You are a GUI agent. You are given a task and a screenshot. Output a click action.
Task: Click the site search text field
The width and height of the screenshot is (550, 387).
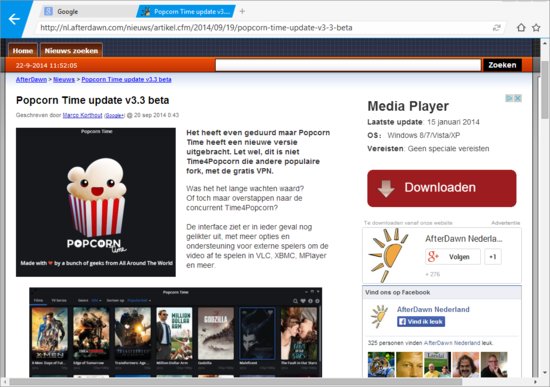pyautogui.click(x=348, y=65)
